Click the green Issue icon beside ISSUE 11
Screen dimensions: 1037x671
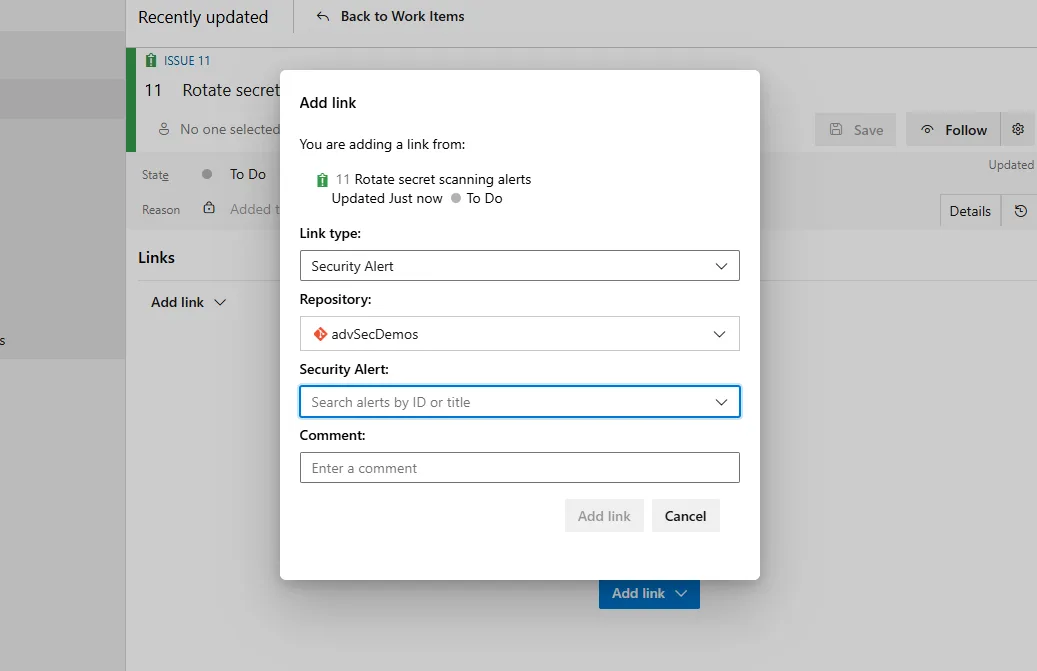pyautogui.click(x=151, y=60)
